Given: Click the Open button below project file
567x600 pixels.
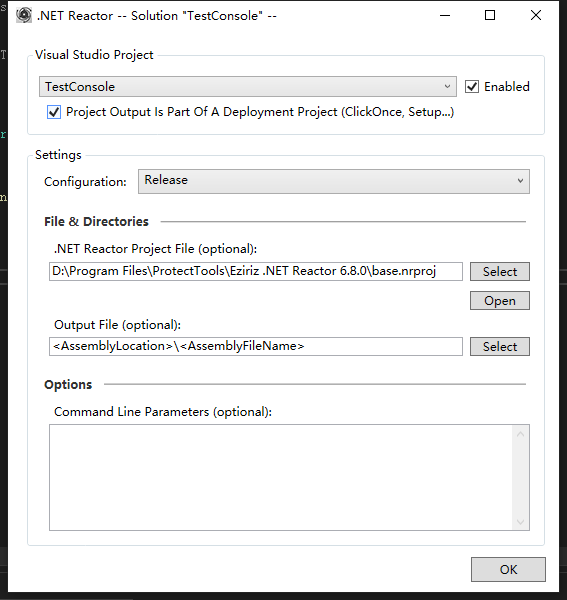Looking at the screenshot, I should [500, 301].
